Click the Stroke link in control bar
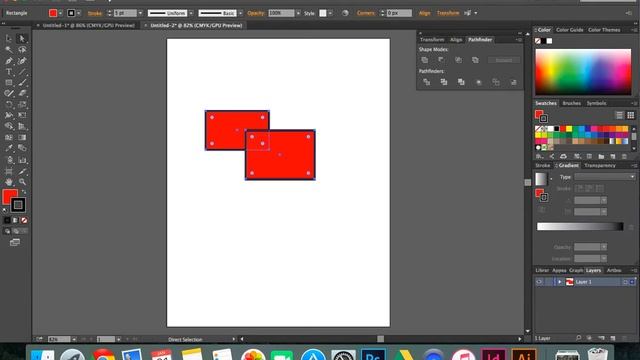This screenshot has width=640, height=360. tap(95, 13)
